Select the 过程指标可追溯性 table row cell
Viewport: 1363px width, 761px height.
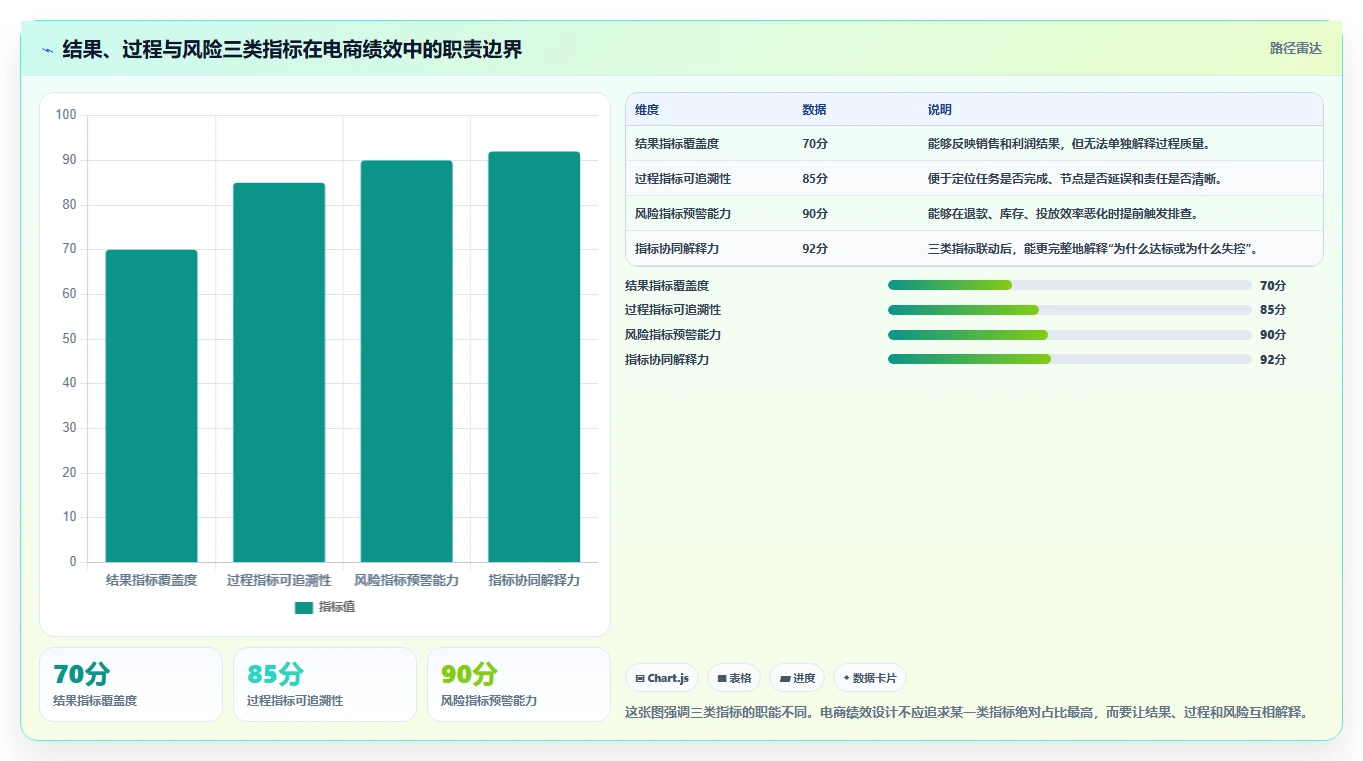tap(683, 179)
